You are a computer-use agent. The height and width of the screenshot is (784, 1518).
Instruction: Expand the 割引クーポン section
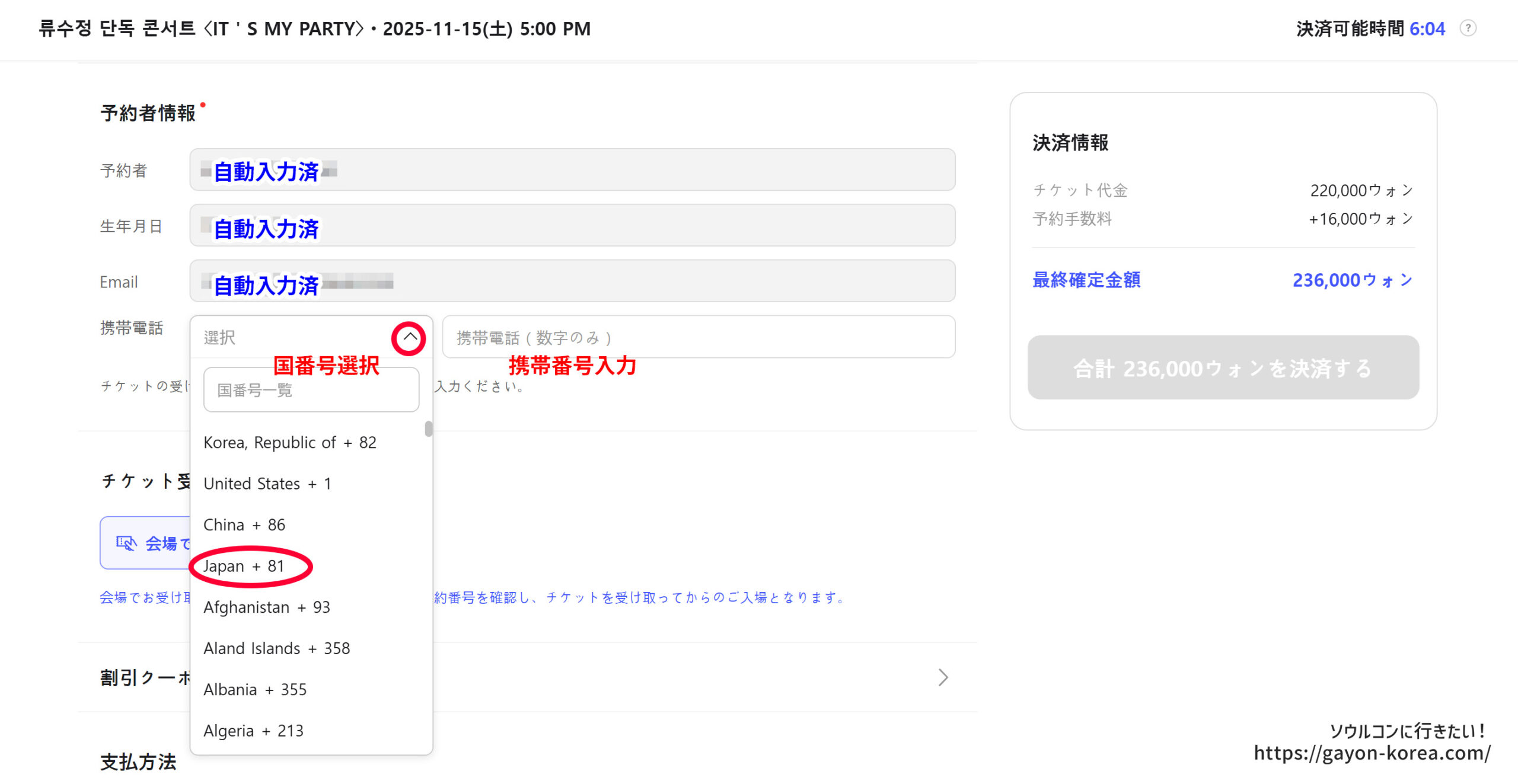[x=943, y=677]
